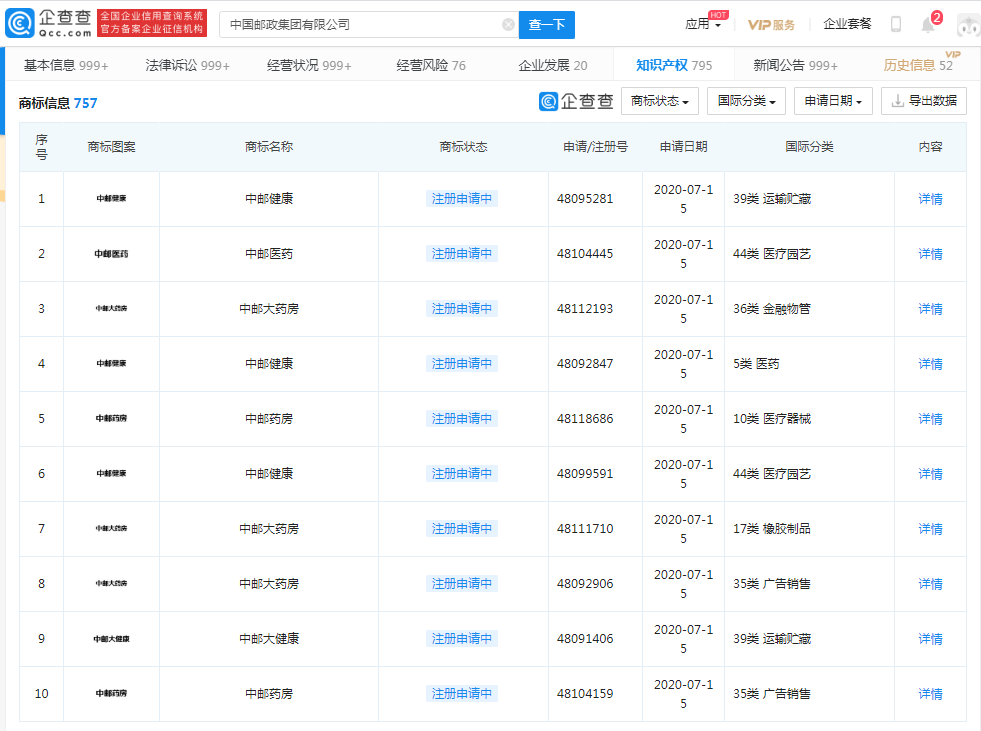Select the 知识产权 795 tab
This screenshot has width=981, height=731.
tap(674, 65)
